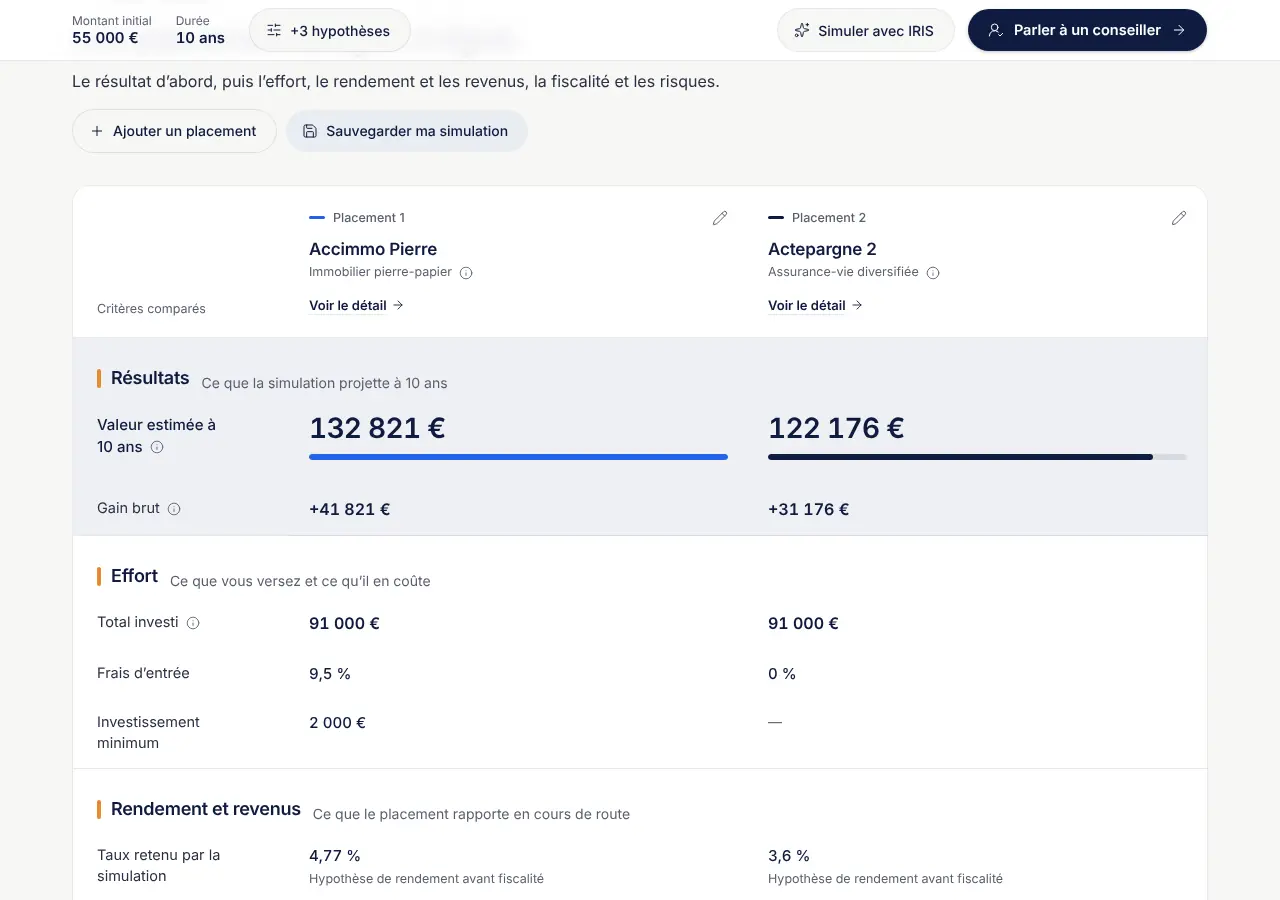The height and width of the screenshot is (900, 1280).
Task: Click the Placement 1 label
Action: [x=369, y=218]
